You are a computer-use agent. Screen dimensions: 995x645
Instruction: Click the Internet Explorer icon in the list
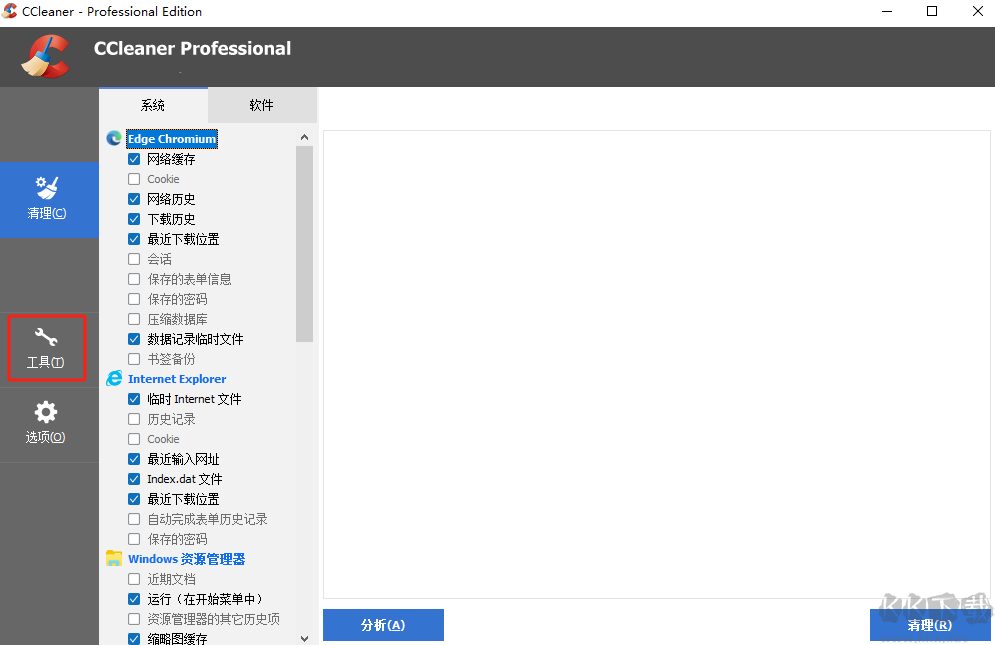113,378
